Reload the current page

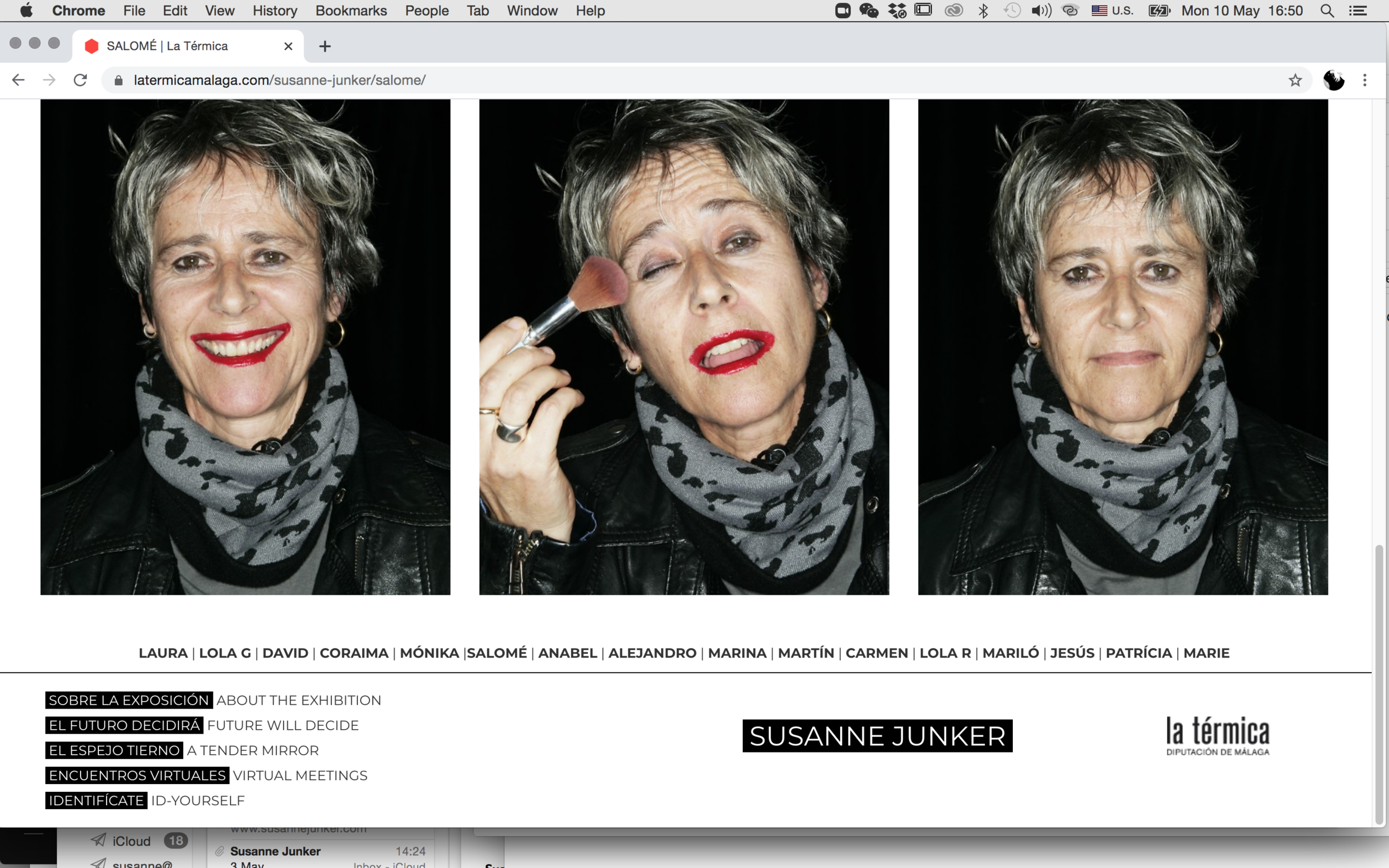(81, 81)
